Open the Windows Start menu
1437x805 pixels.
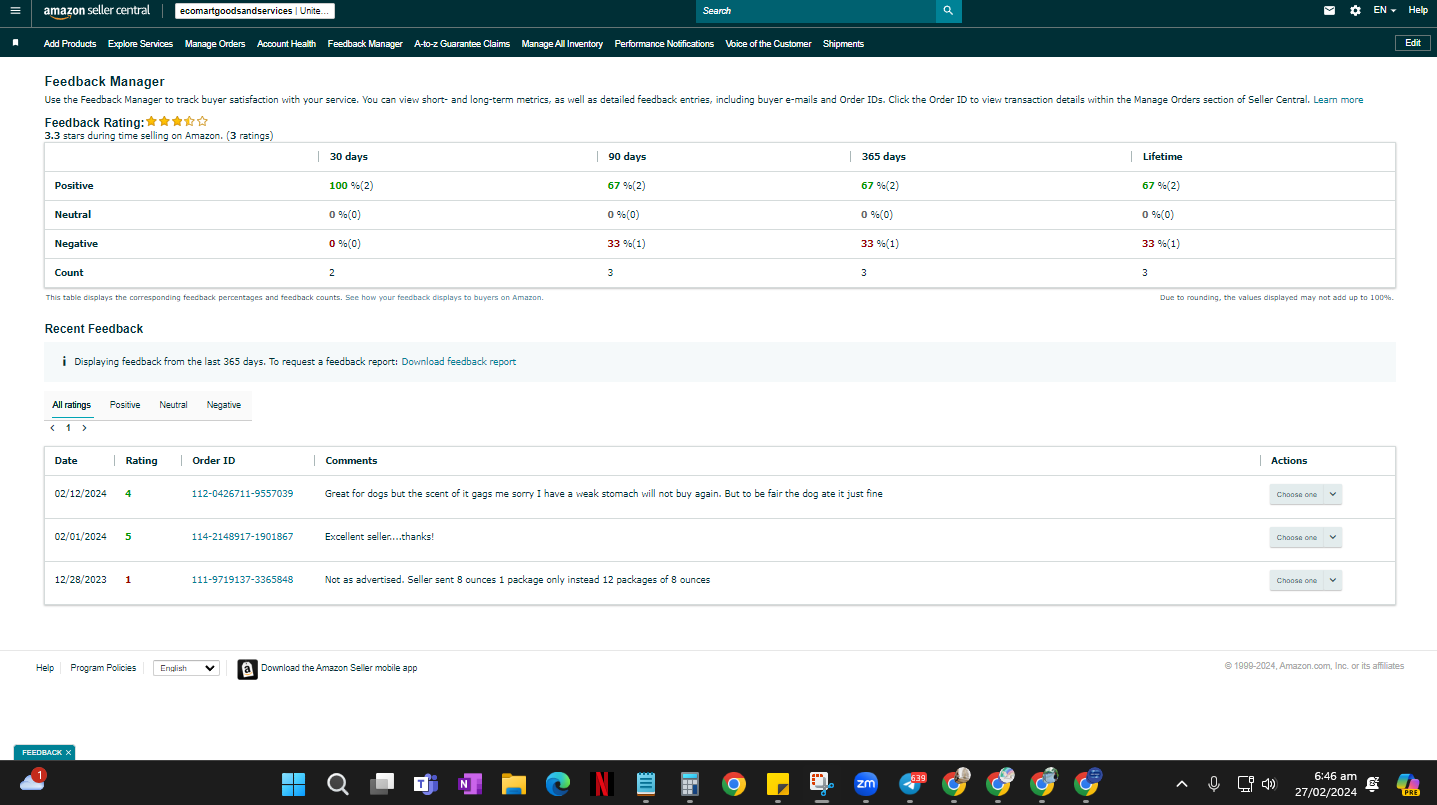click(x=293, y=784)
